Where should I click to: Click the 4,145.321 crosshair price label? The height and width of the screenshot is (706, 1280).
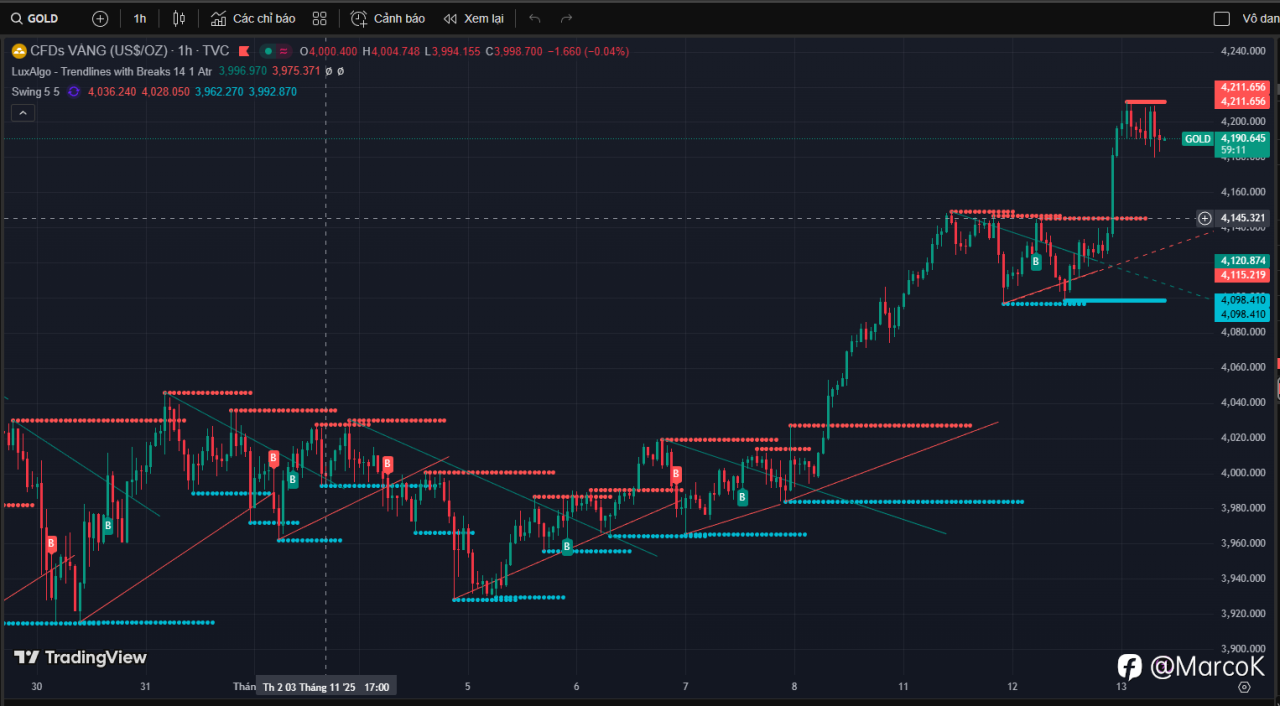pos(1243,218)
